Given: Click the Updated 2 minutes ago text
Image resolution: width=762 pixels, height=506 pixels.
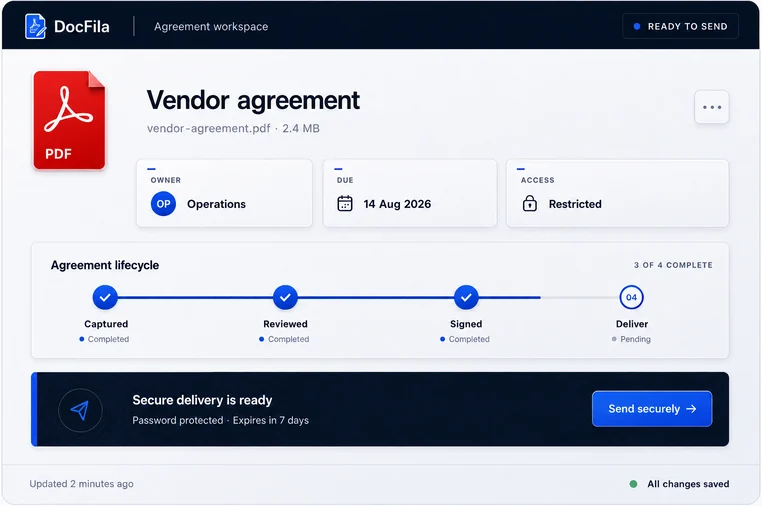Looking at the screenshot, I should [x=81, y=484].
